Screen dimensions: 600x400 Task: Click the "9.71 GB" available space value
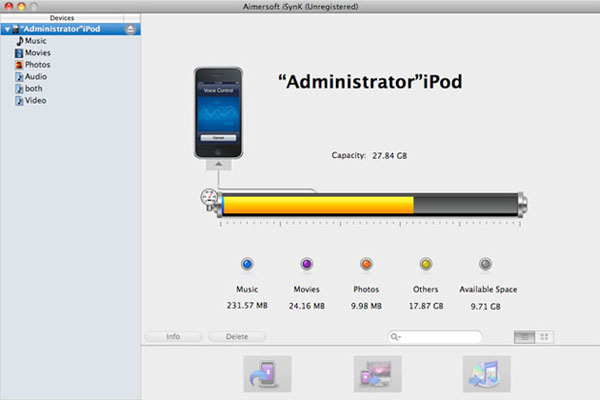(486, 306)
